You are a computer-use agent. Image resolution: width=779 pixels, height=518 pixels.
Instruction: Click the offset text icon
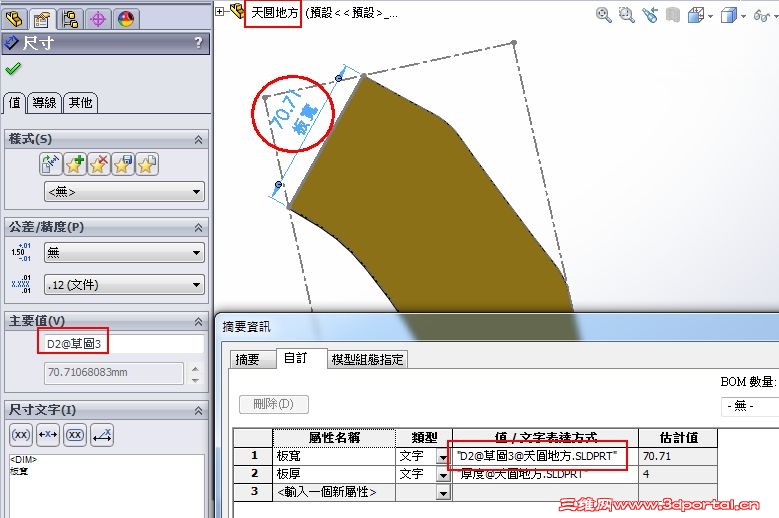102,435
